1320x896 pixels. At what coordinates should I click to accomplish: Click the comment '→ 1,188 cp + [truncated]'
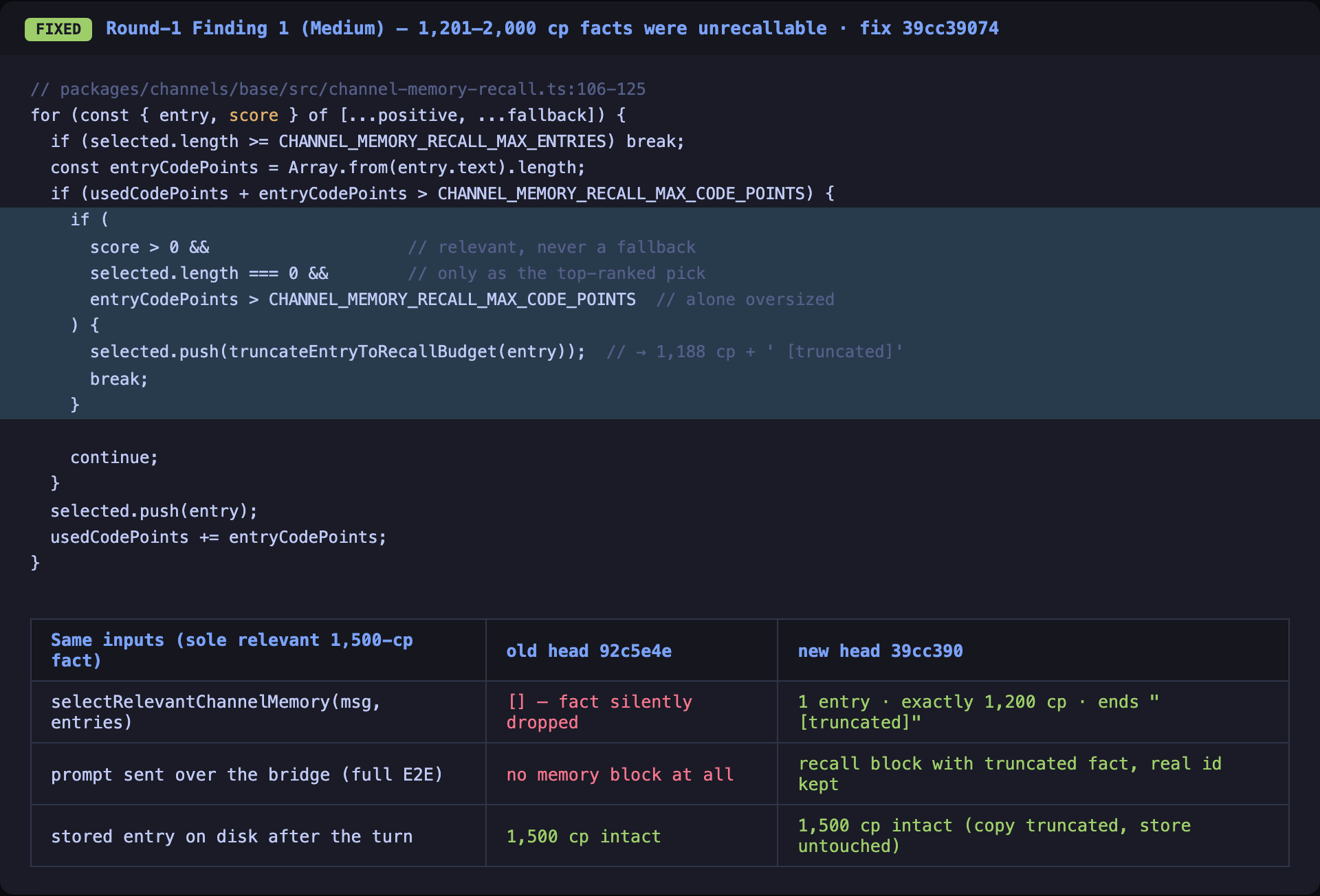tap(755, 352)
